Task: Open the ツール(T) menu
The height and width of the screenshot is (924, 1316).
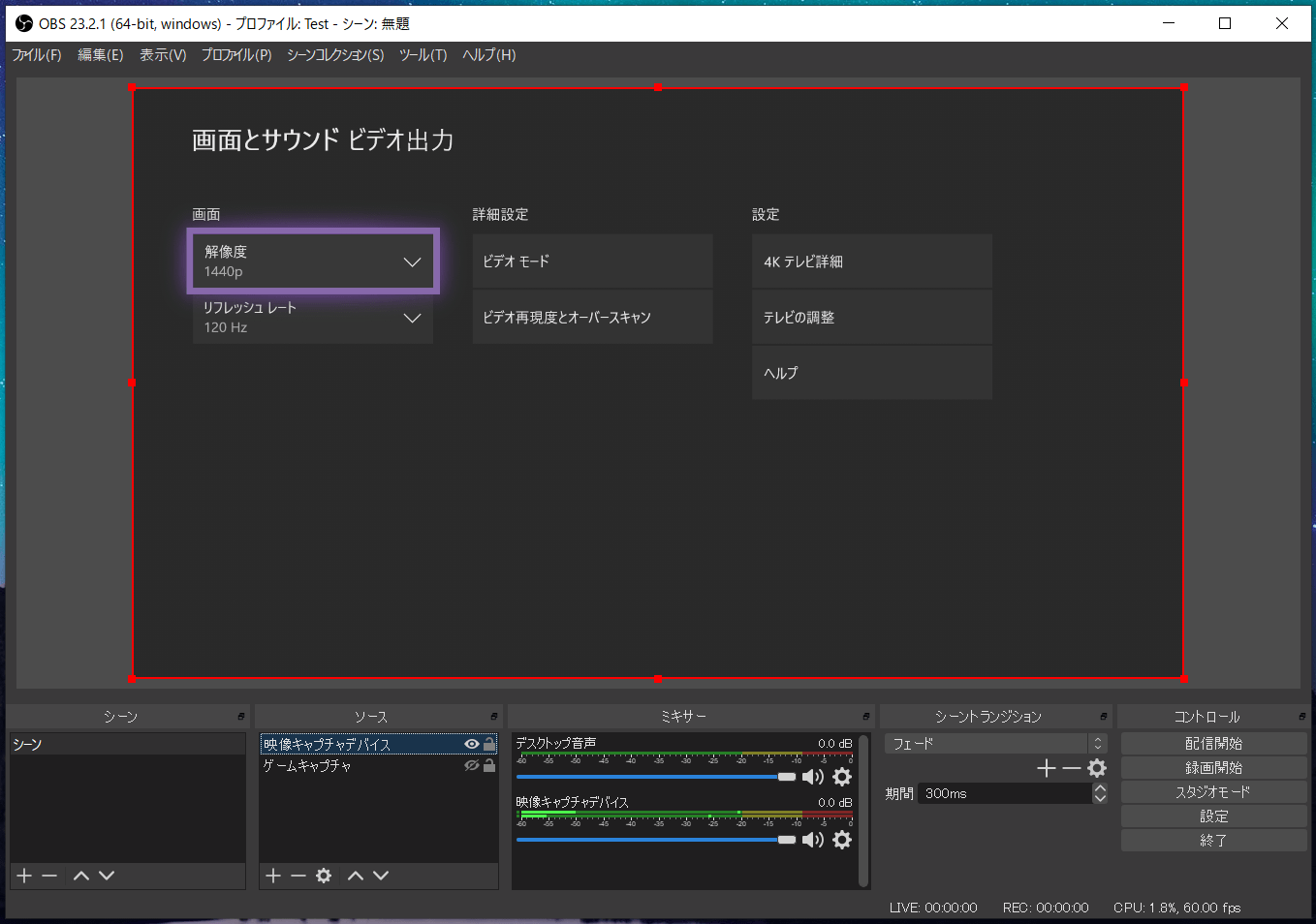Action: 423,55
